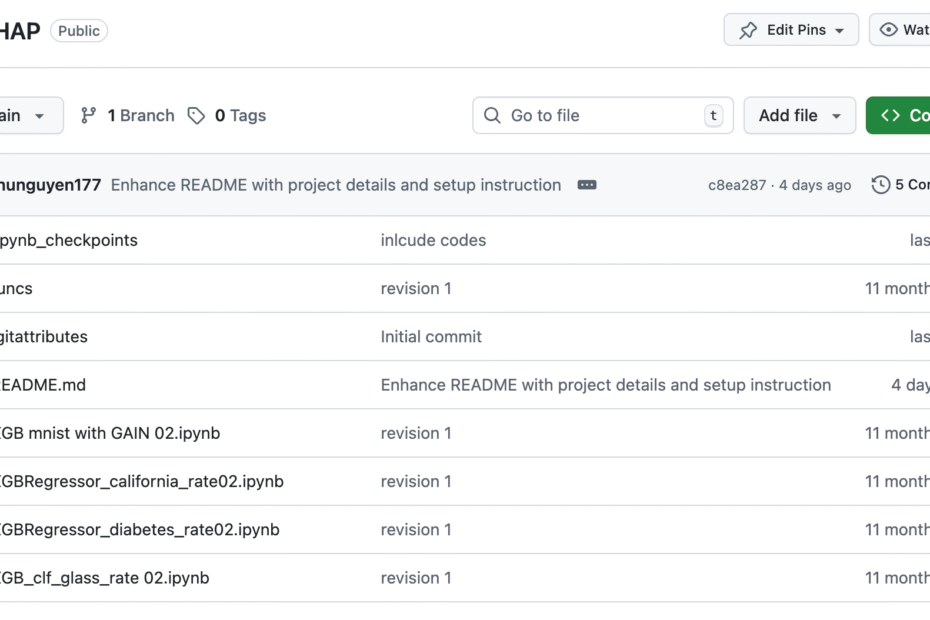Click the pin icon in Edit Pins
Image resolution: width=930 pixels, height=620 pixels.
[748, 30]
